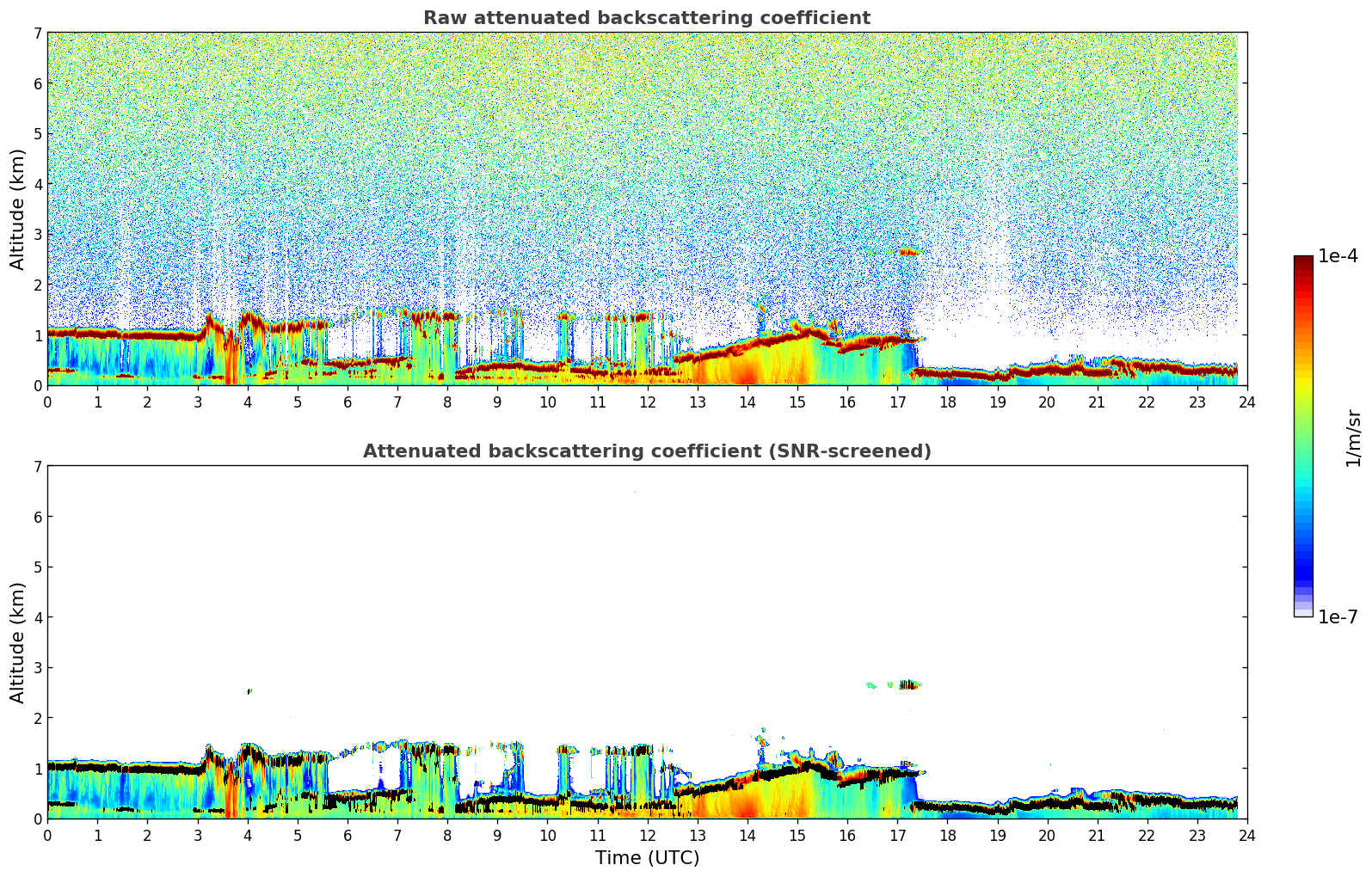Click the colorbar unit label "1/m/sr"
The image size is (1372, 877).
tap(1353, 438)
